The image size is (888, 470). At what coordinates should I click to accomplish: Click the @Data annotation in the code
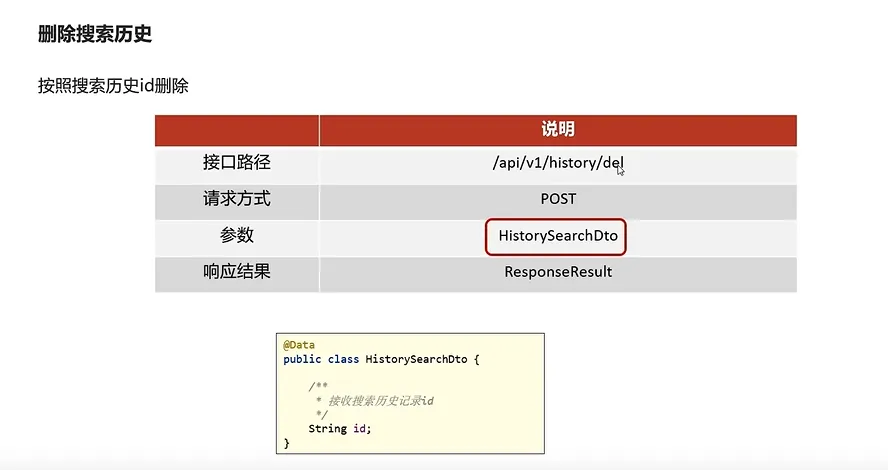click(299, 345)
